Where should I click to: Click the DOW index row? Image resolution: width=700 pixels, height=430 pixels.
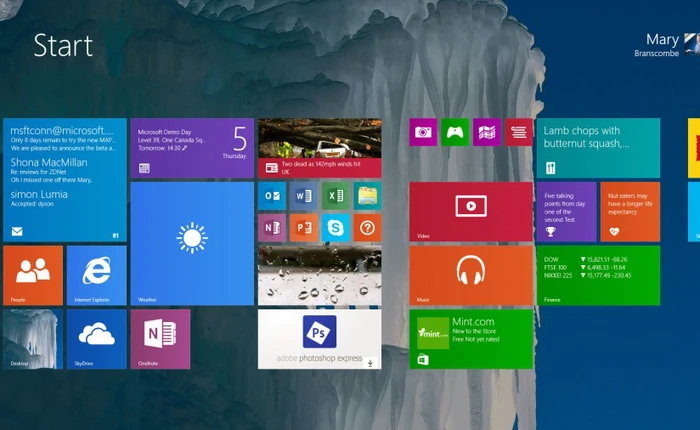tap(586, 259)
